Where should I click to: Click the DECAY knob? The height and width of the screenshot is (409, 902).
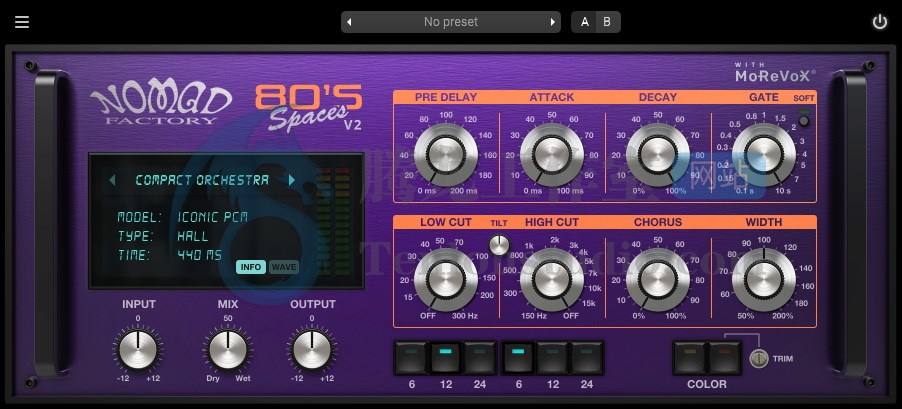(658, 155)
